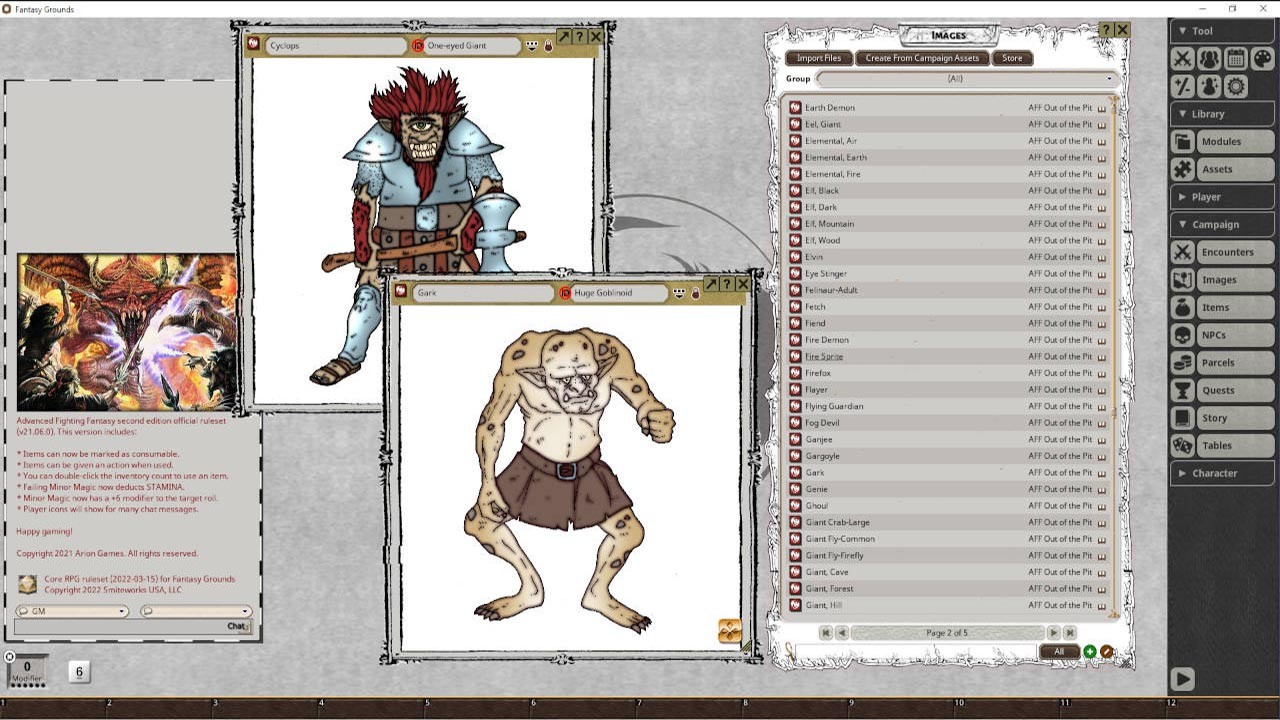This screenshot has height=720, width=1280.
Task: Select the crossed swords combat tool
Action: click(x=1183, y=58)
